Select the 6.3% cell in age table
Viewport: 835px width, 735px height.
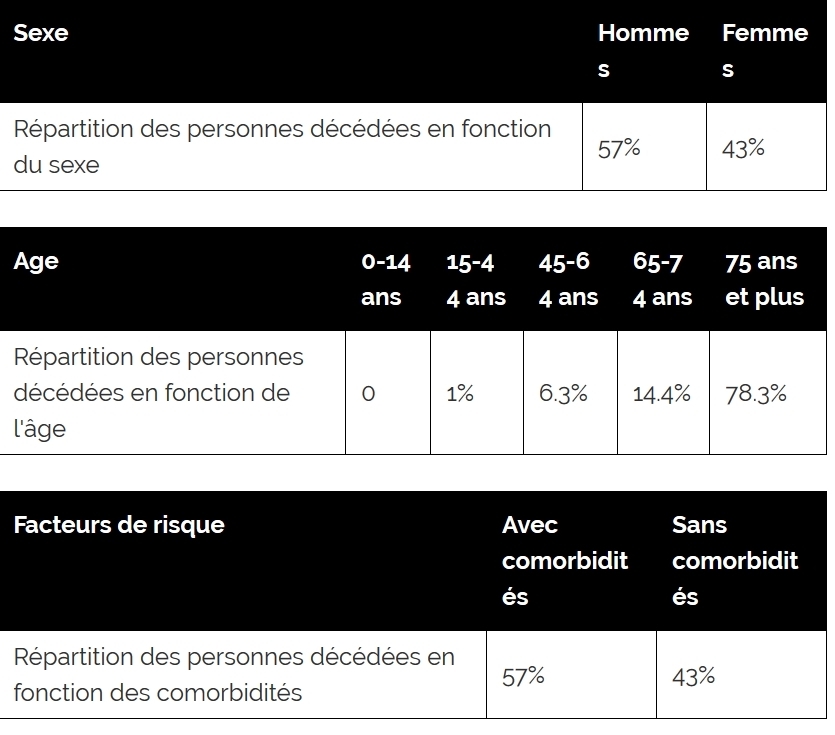tap(563, 394)
